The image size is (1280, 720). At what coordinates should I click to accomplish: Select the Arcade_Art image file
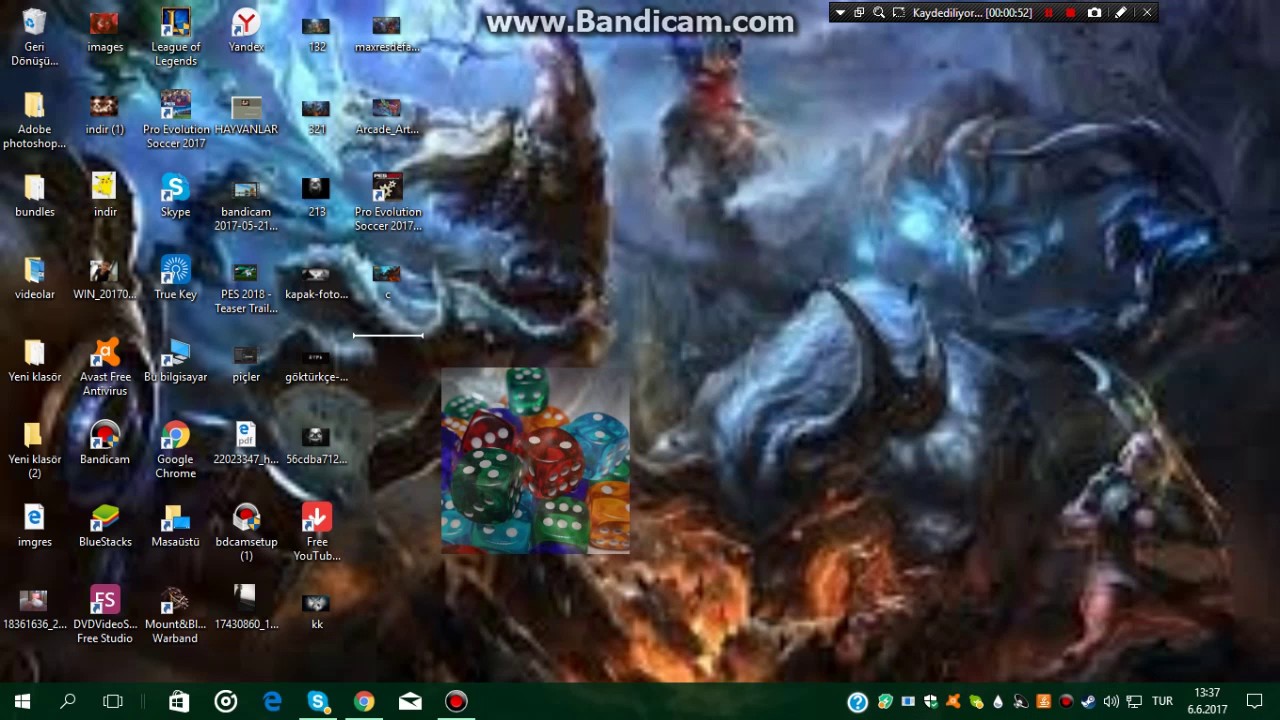click(x=387, y=115)
